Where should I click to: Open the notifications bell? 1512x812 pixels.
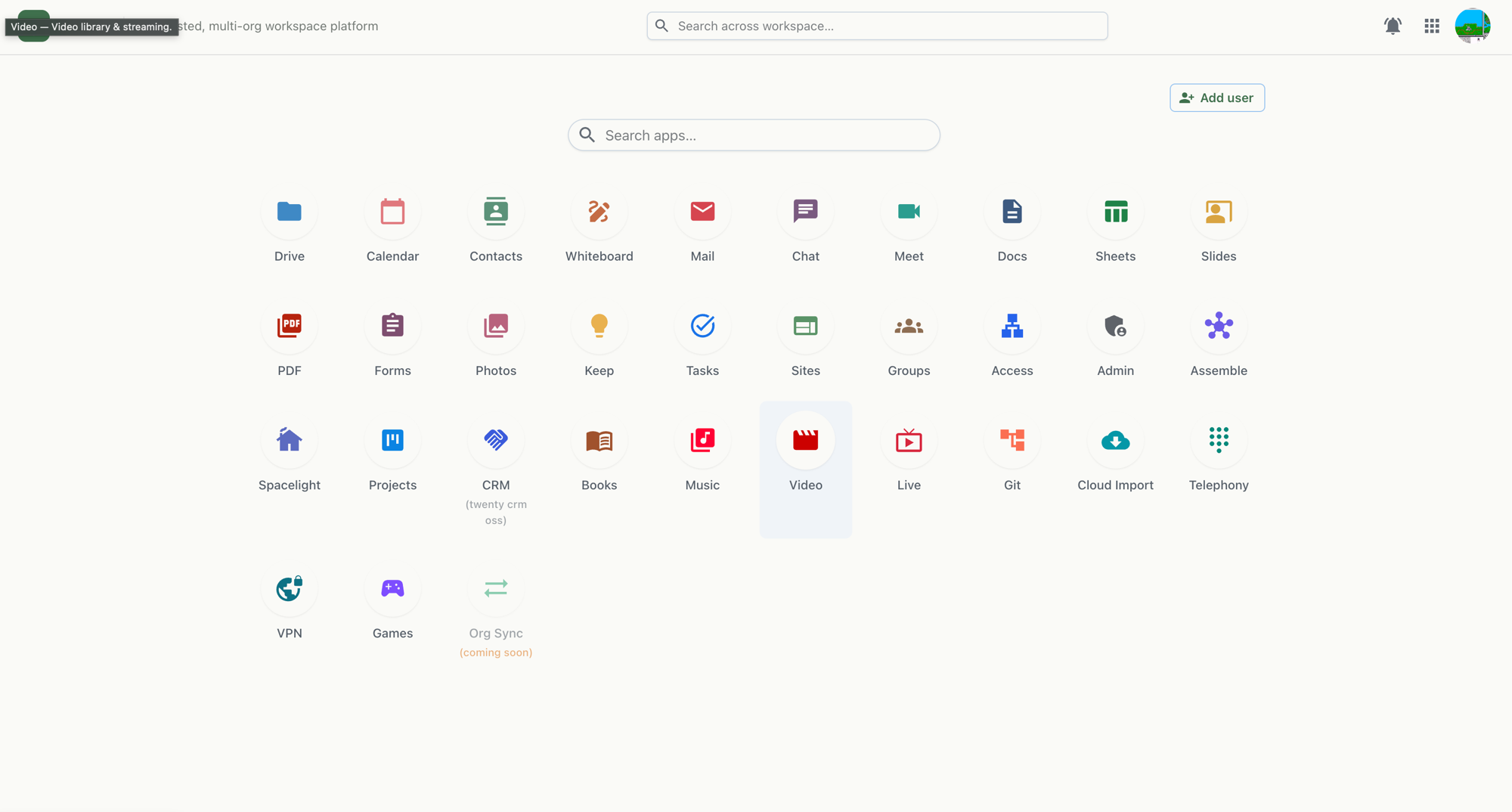pyautogui.click(x=1393, y=26)
